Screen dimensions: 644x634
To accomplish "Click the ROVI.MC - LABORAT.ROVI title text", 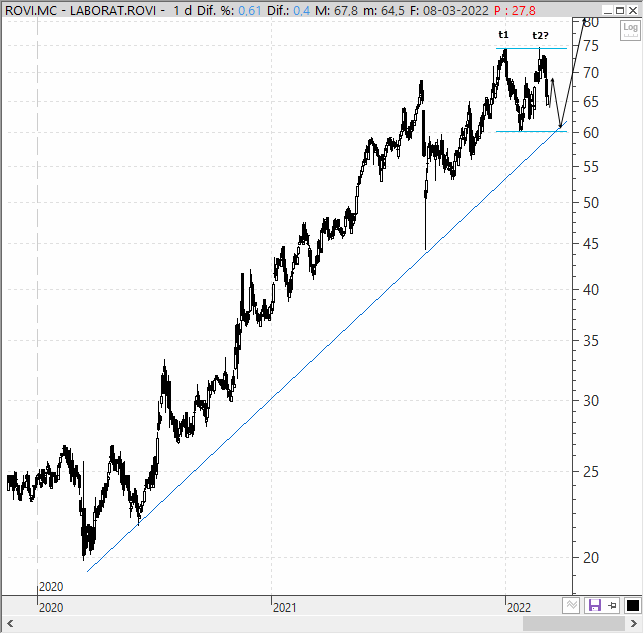I will [80, 11].
